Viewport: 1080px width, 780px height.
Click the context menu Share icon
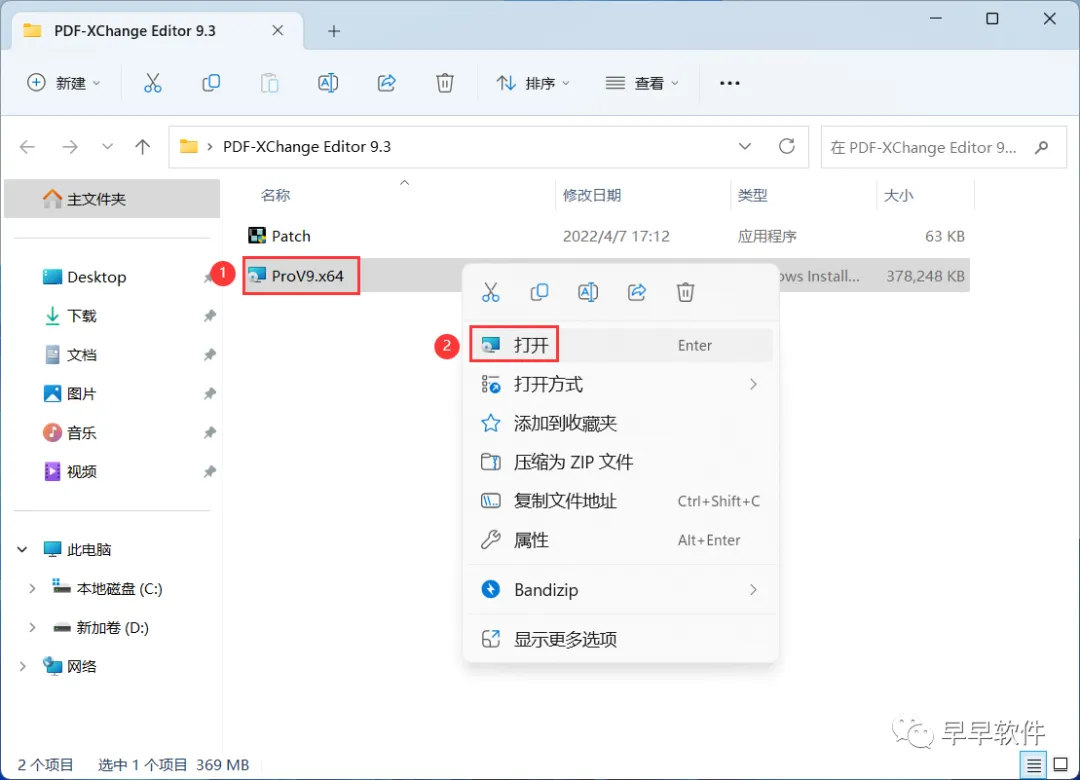(637, 292)
